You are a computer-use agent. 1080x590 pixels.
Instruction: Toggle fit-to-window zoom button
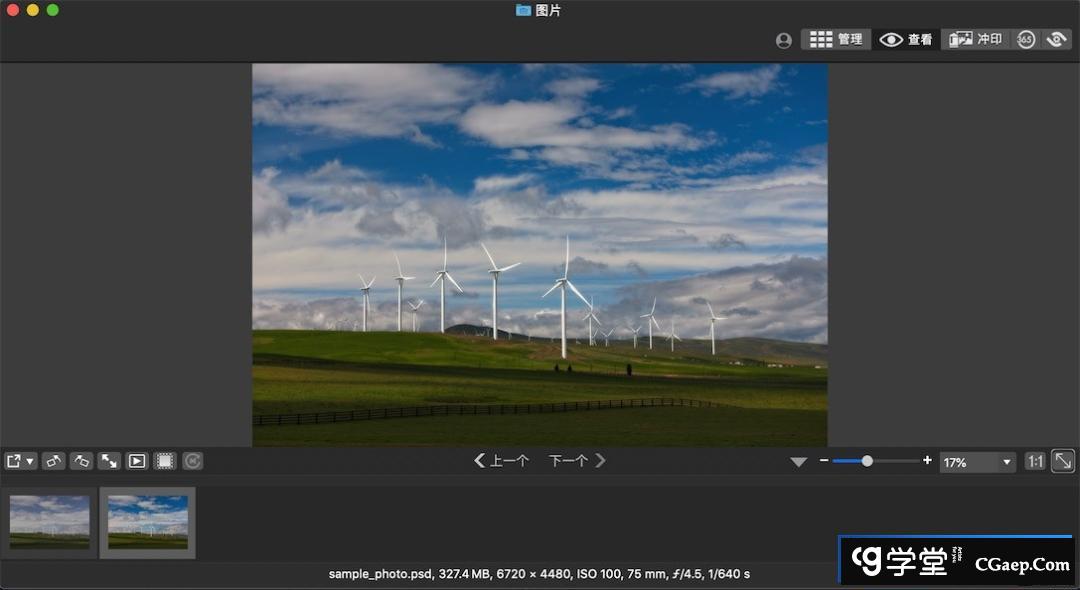pyautogui.click(x=1063, y=461)
